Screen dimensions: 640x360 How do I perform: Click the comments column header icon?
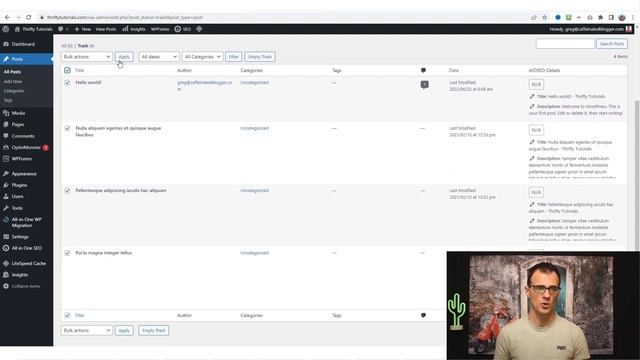[x=423, y=71]
